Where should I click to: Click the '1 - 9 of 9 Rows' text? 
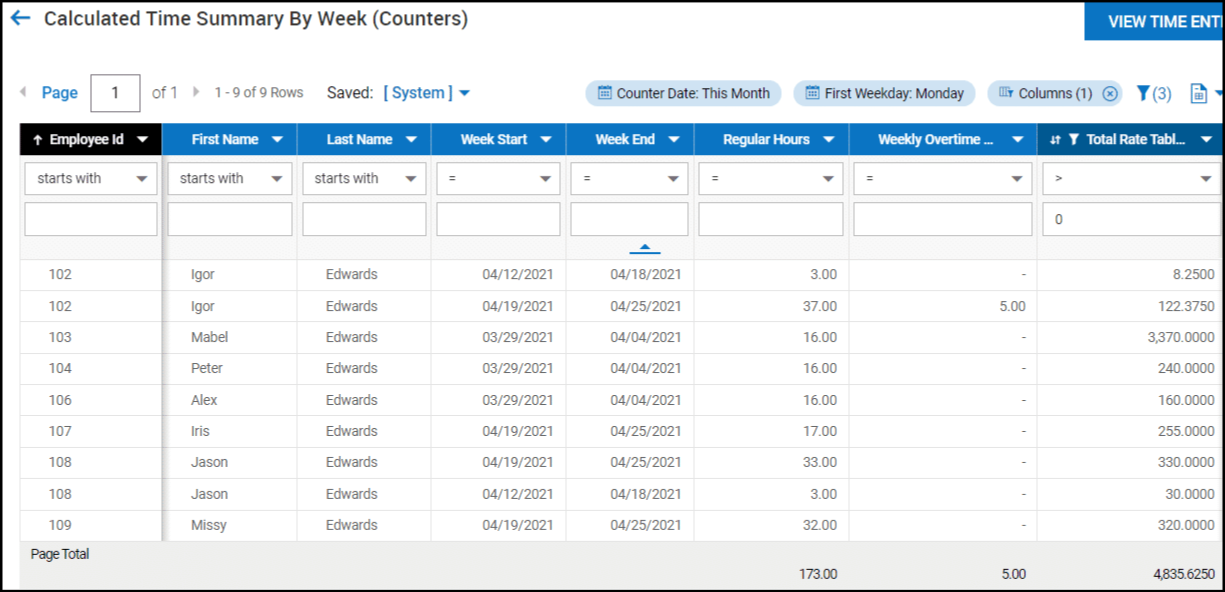pos(259,92)
